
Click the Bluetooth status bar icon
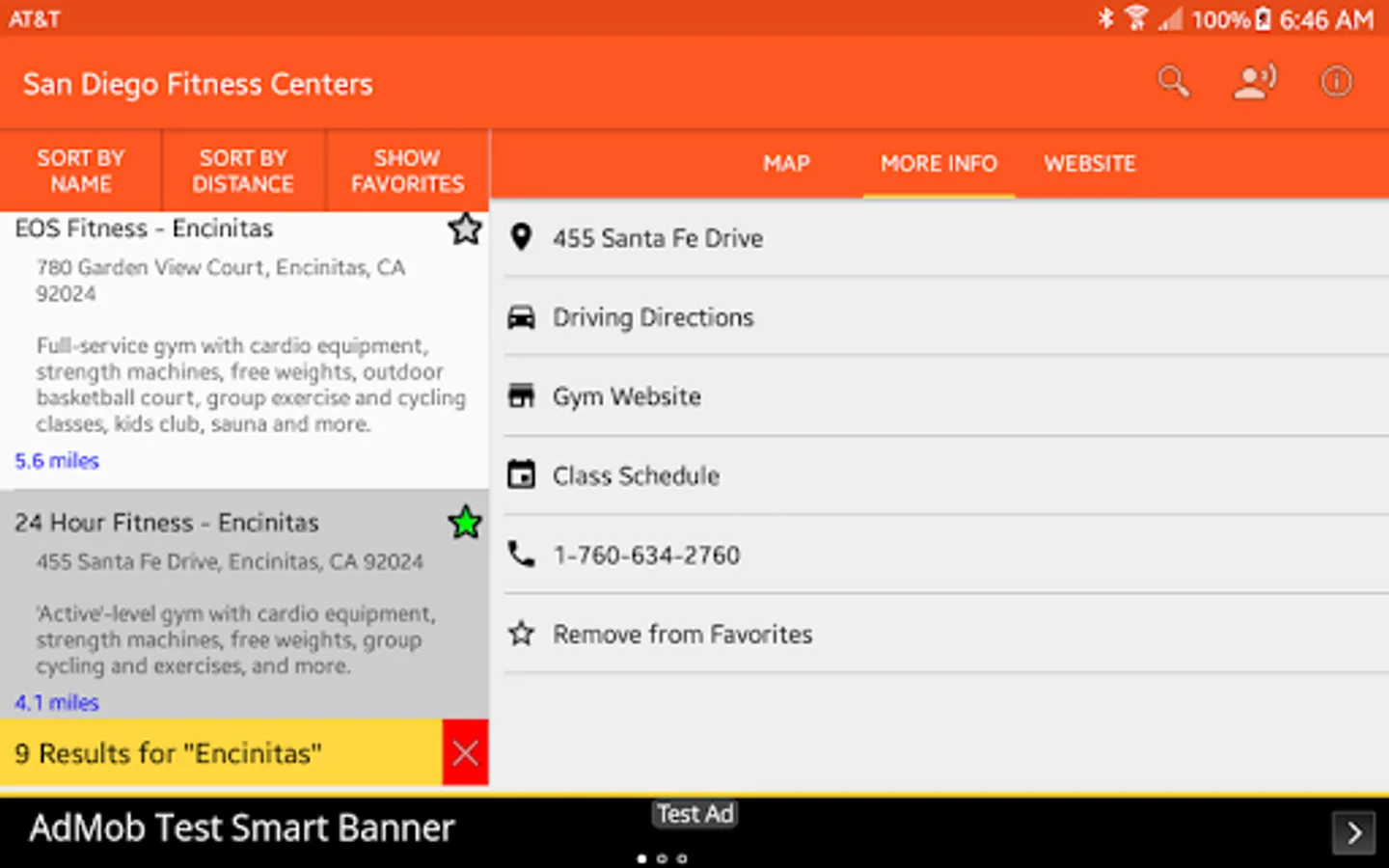tap(1105, 18)
